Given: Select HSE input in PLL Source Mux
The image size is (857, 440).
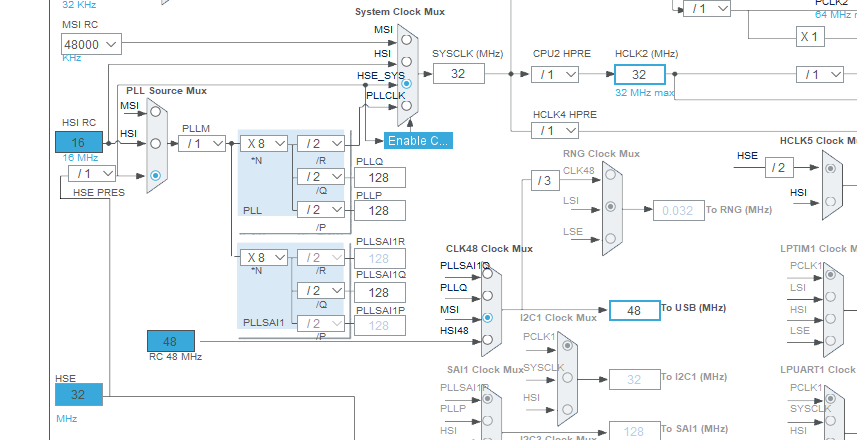Looking at the screenshot, I should click(x=156, y=175).
